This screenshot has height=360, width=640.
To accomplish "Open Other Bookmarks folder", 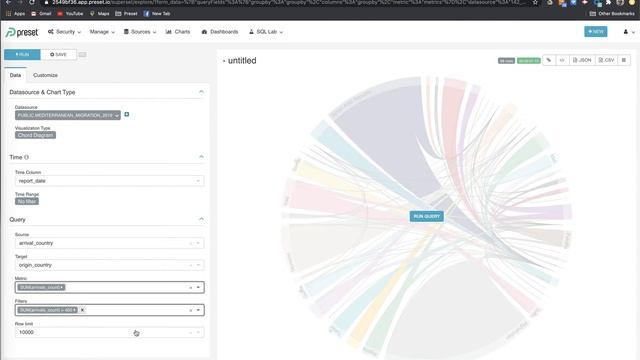I will pos(612,13).
